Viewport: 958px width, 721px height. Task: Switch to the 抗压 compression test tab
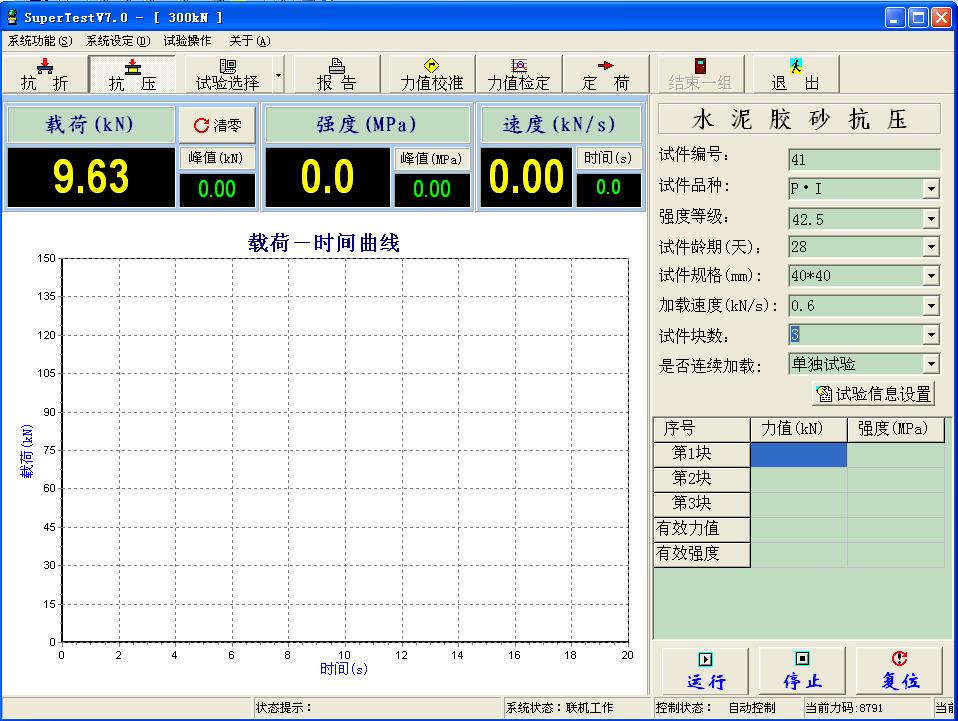[x=131, y=74]
